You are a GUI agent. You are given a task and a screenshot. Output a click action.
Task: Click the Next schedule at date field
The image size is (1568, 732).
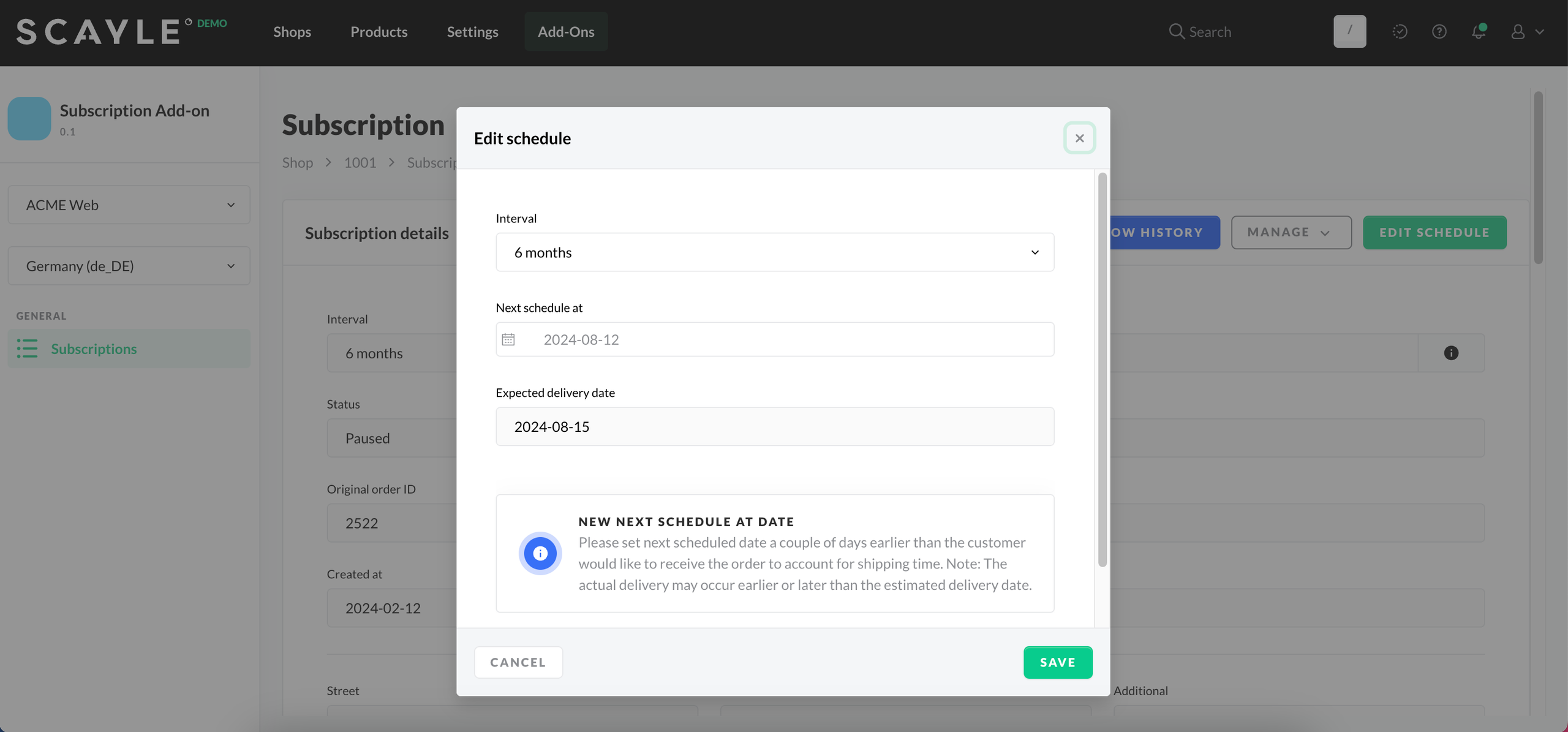[x=790, y=339]
